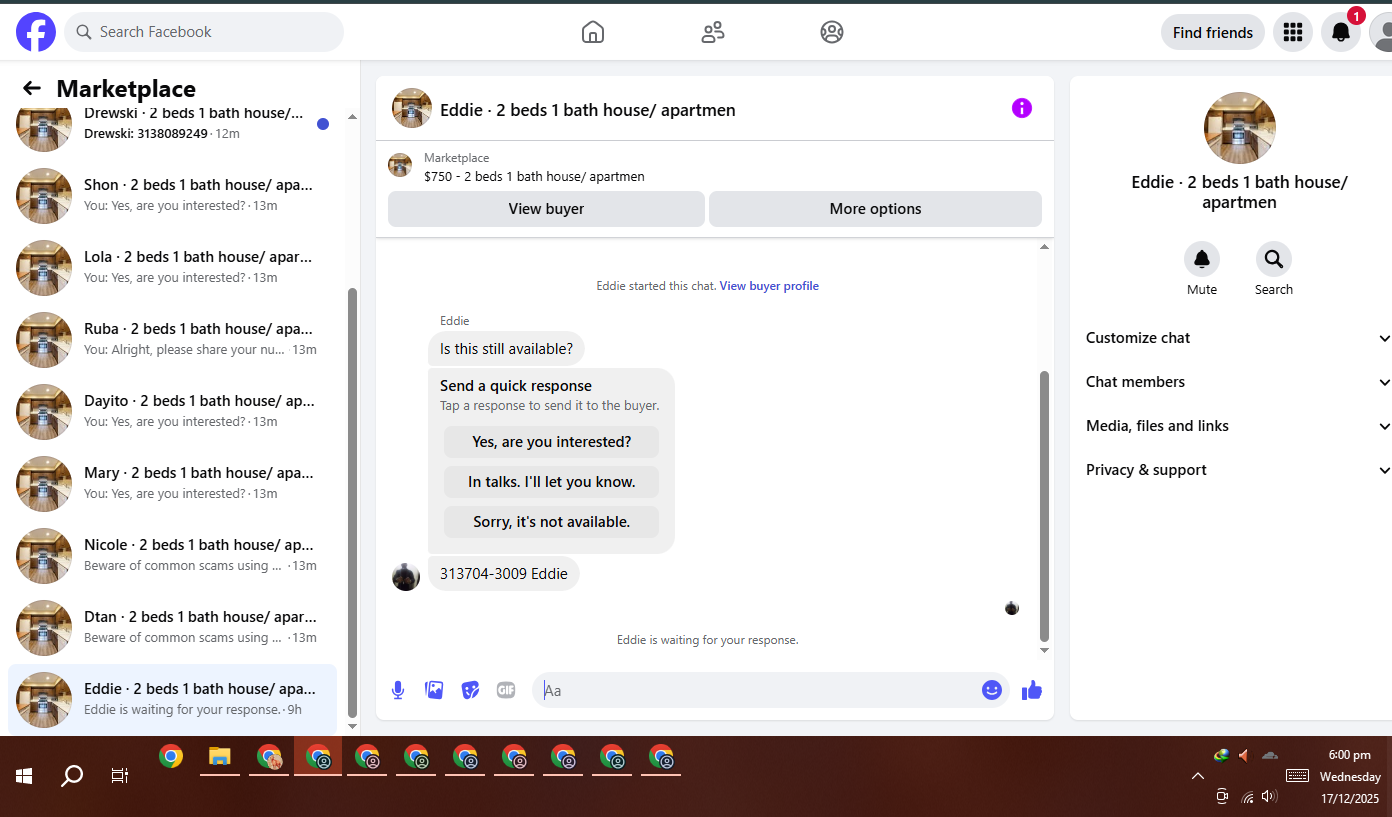Open Ruba conversation
Viewport: 1392px width, 817px height.
pos(172,339)
